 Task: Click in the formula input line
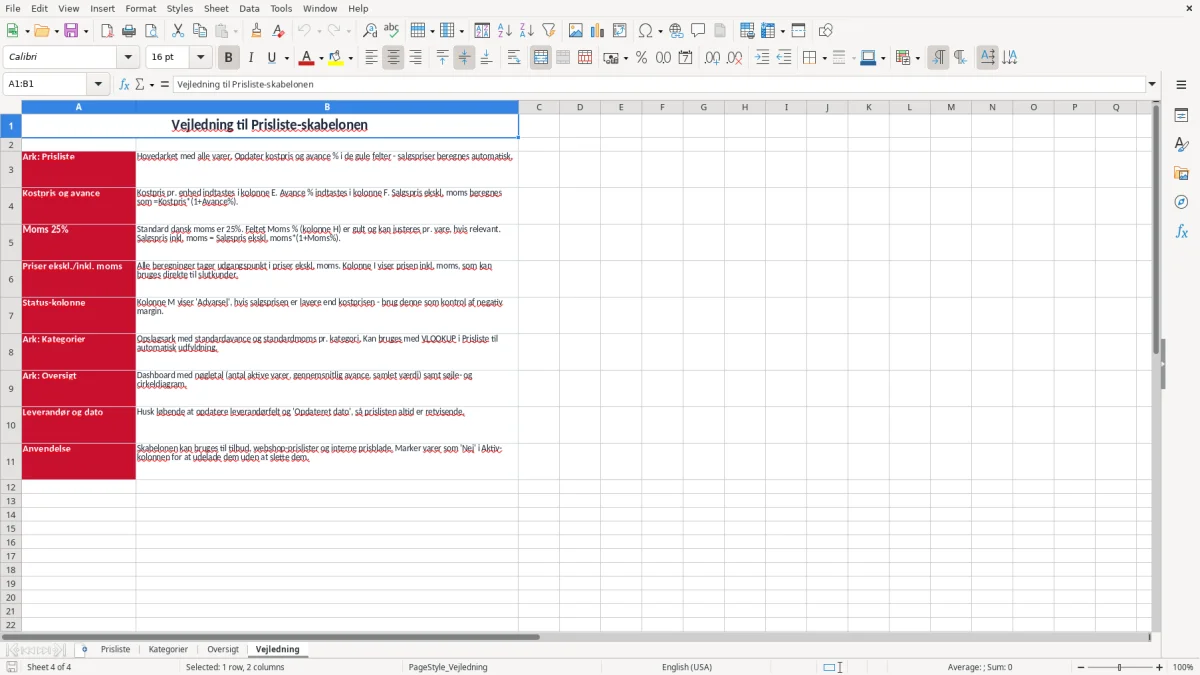tap(658, 84)
